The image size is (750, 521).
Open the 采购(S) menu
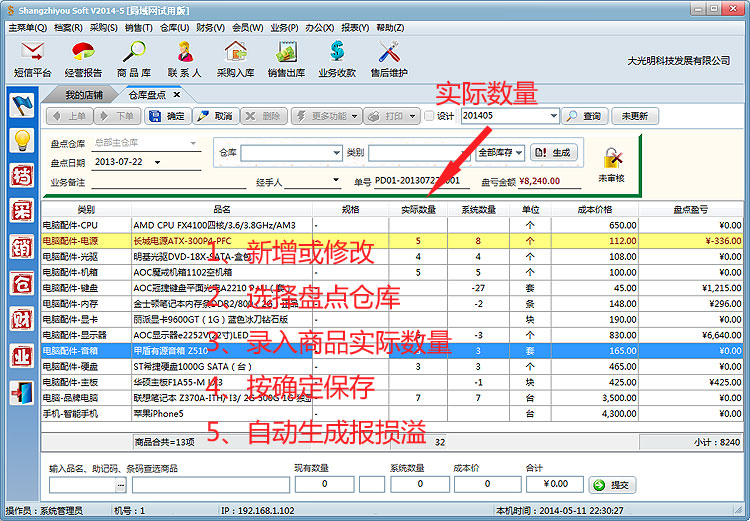[x=104, y=28]
